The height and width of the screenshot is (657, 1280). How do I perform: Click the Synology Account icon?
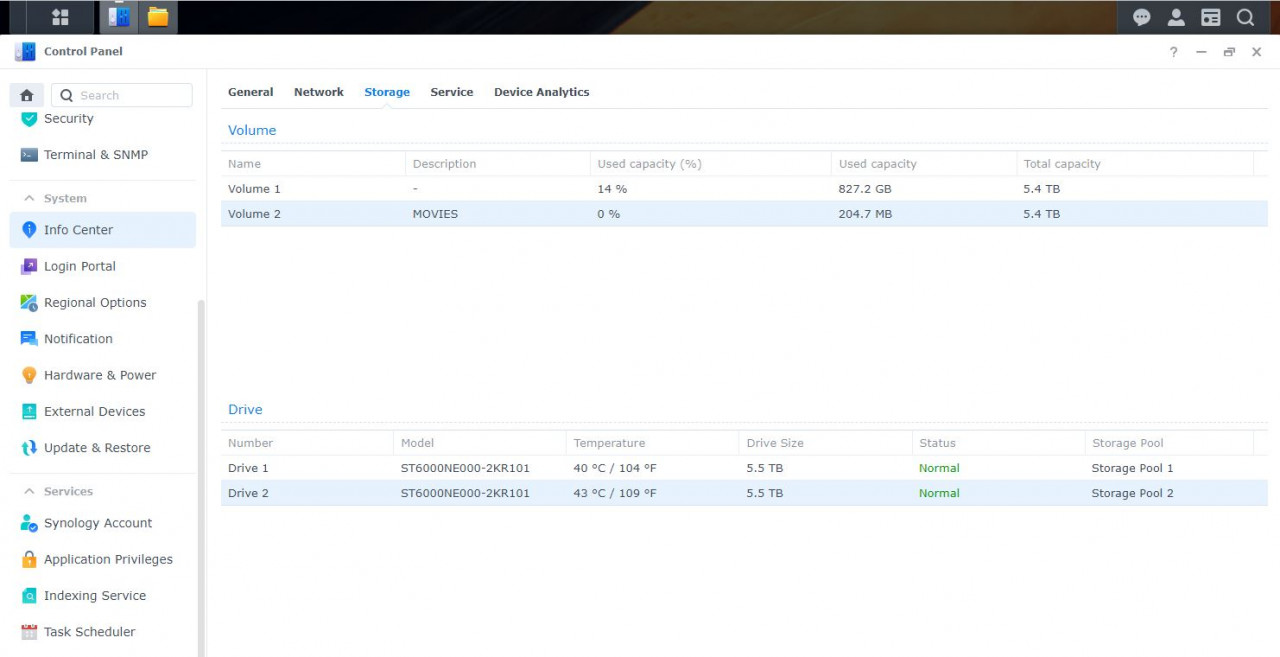29,523
